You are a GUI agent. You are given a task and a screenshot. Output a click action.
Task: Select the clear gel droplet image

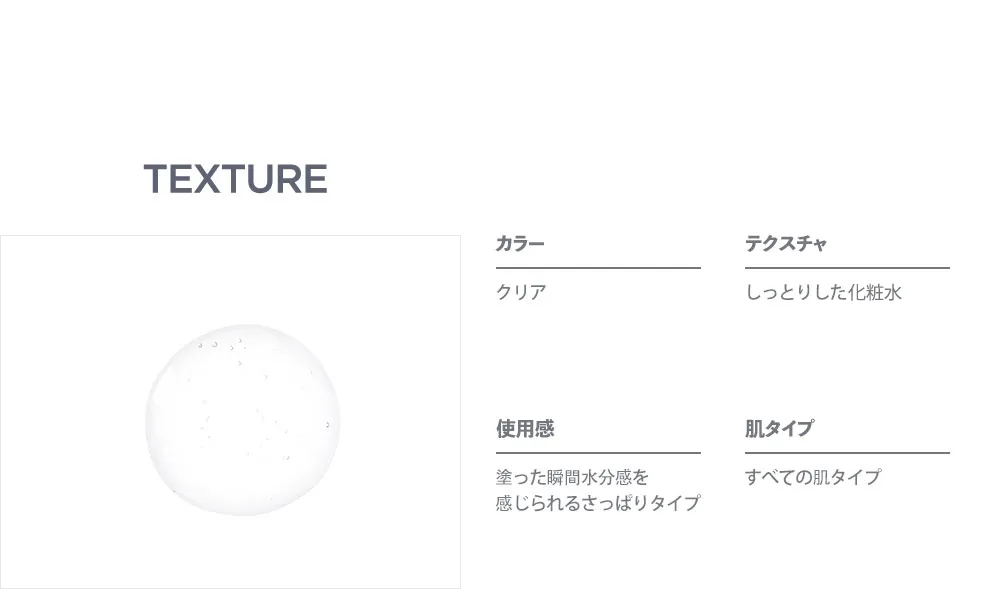pos(242,419)
